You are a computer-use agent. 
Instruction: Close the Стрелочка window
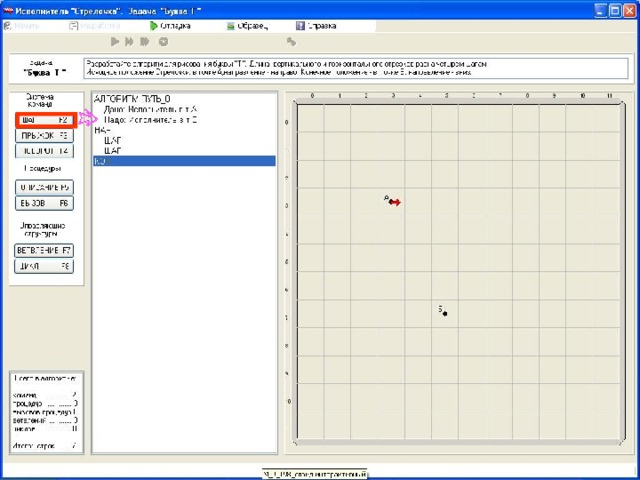[629, 11]
